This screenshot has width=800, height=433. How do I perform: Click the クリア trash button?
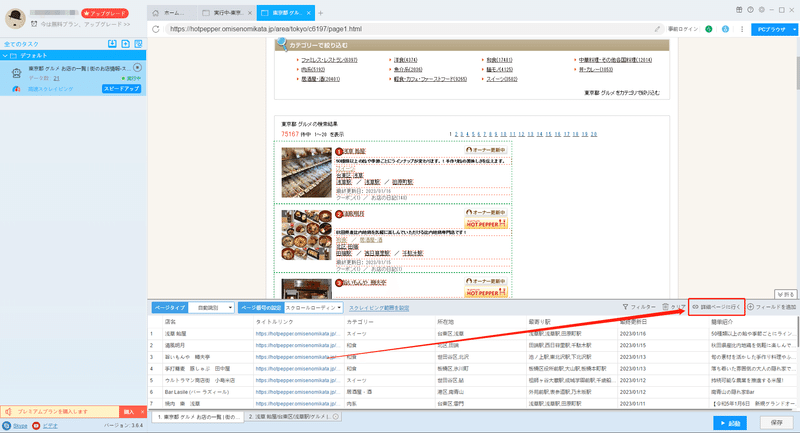[674, 307]
